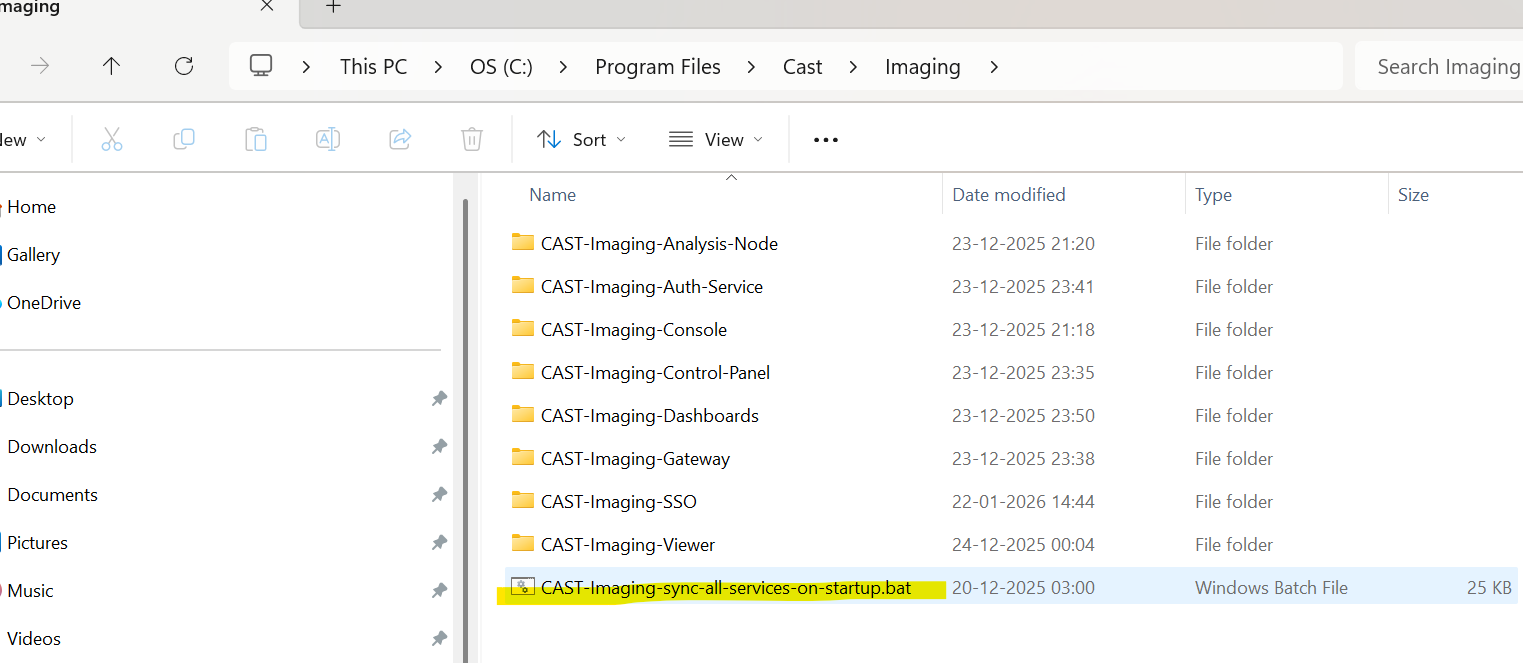Open the See more three-dots menu
Screen dimensions: 1523x663
click(826, 140)
